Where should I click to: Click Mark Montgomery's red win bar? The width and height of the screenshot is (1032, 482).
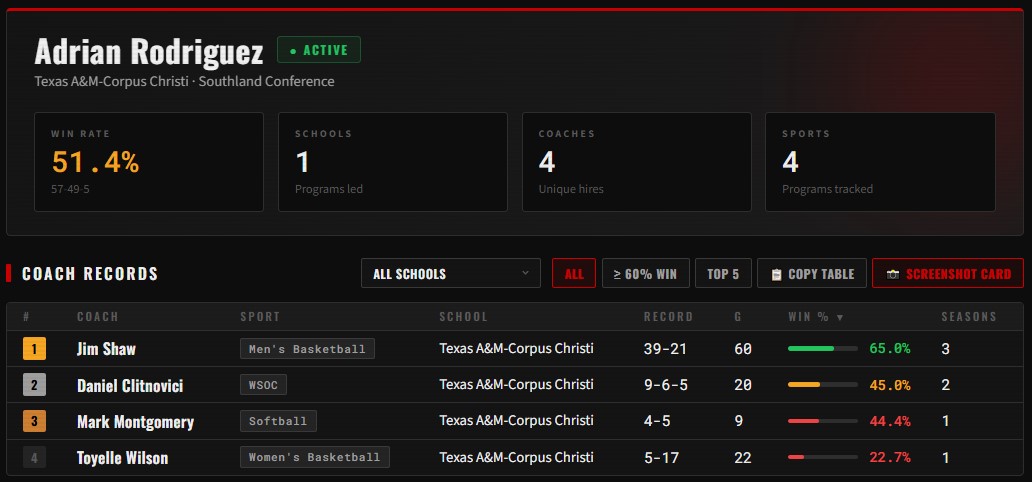pyautogui.click(x=822, y=421)
